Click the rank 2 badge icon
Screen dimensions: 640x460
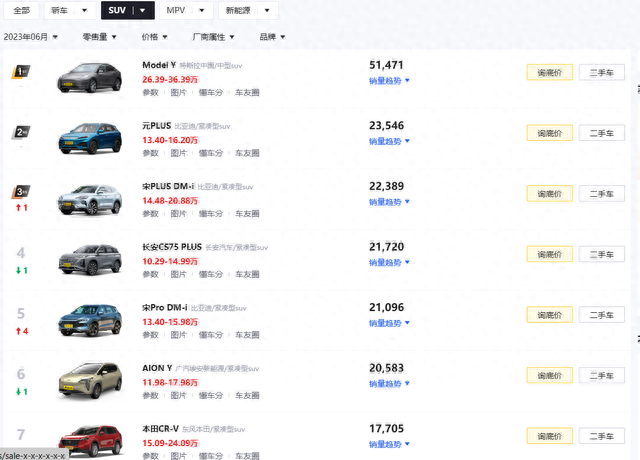click(x=20, y=132)
